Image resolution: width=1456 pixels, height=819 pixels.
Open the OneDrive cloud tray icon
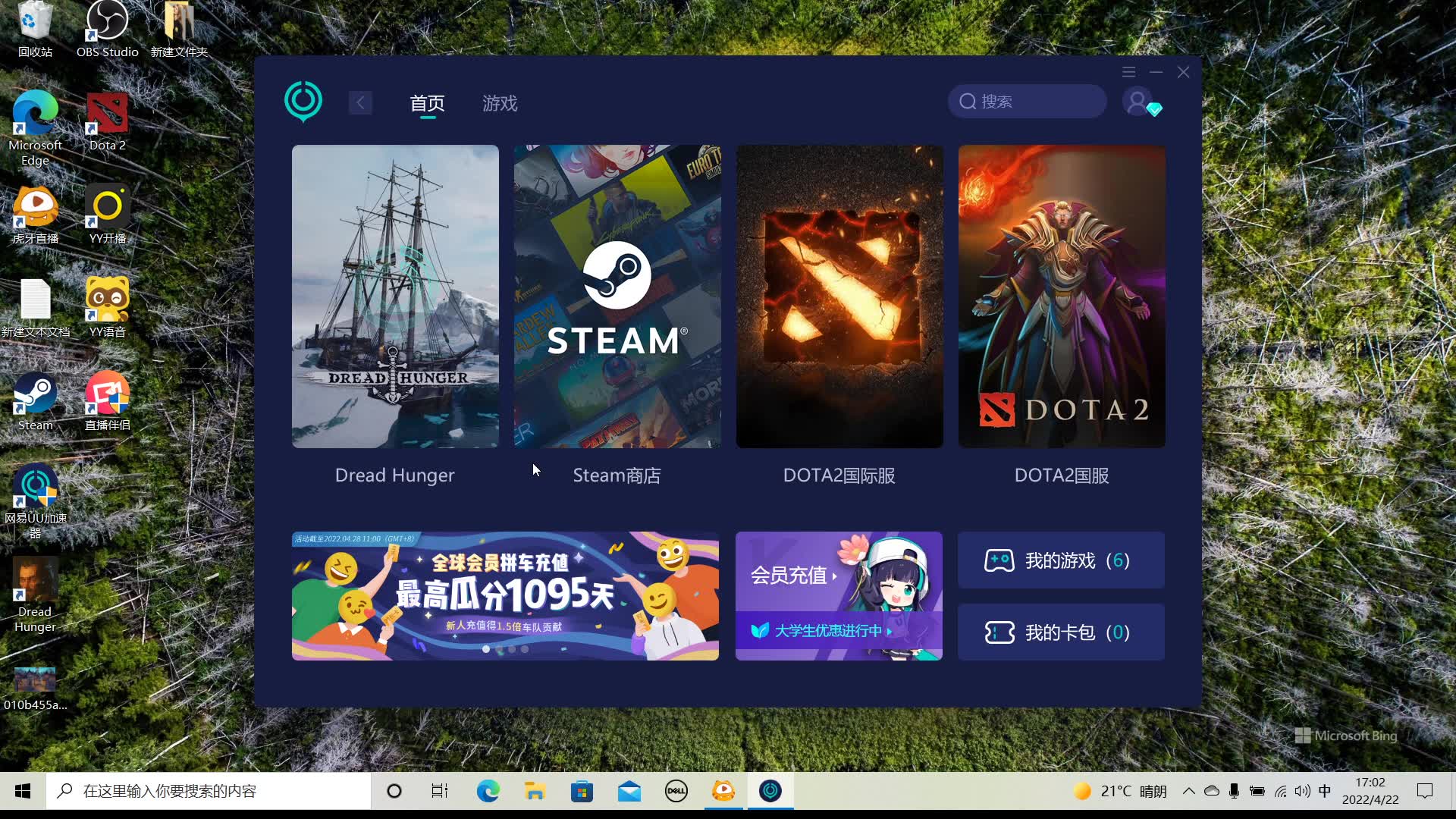(x=1211, y=791)
